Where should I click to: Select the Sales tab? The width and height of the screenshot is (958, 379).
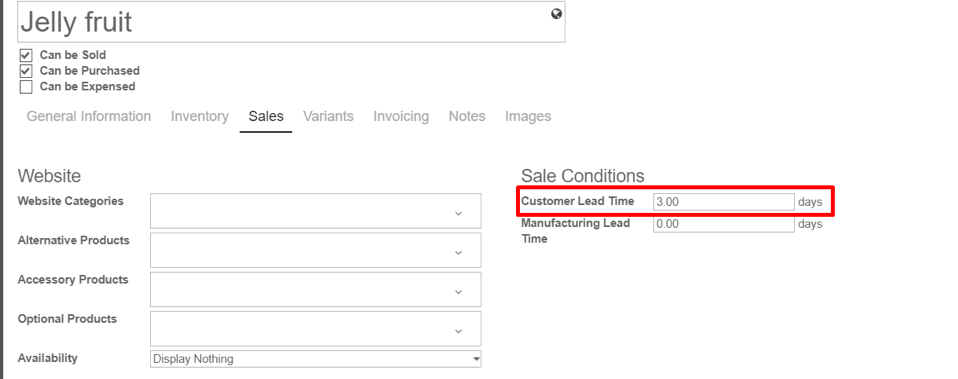pos(266,116)
